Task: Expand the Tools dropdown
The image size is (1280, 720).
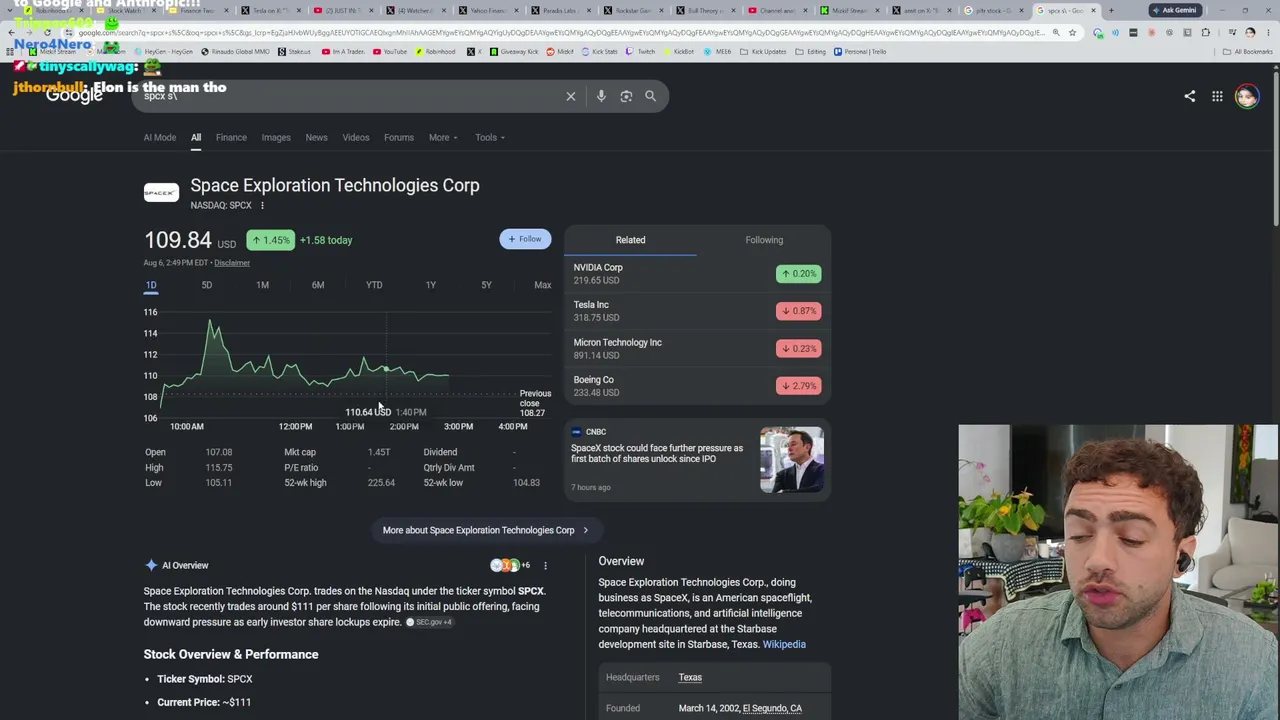Action: [x=490, y=138]
